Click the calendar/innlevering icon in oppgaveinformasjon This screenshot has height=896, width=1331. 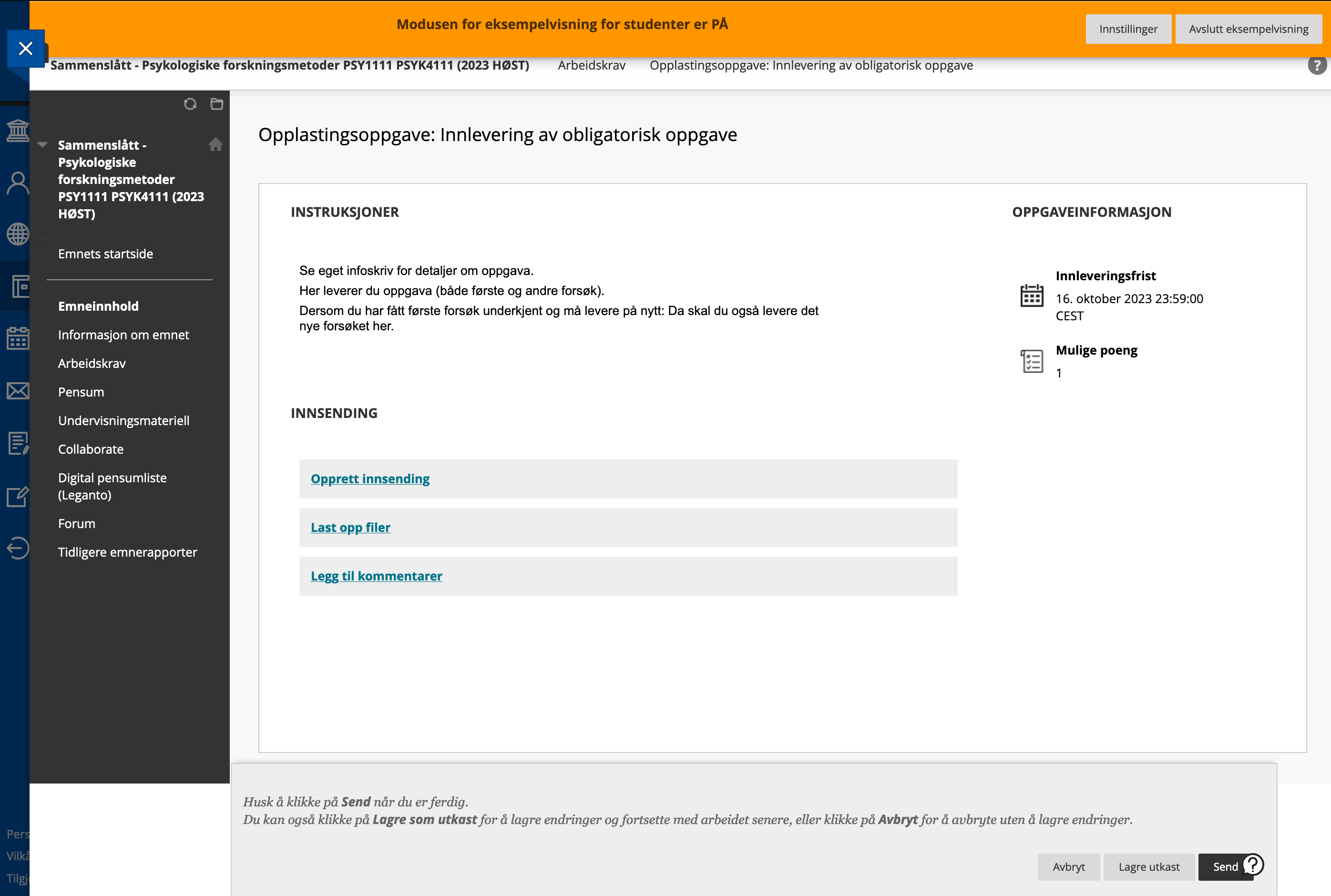tap(1032, 294)
